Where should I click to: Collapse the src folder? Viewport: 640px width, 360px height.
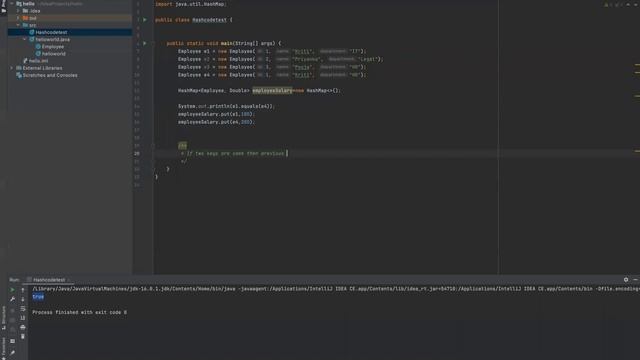tap(18, 25)
